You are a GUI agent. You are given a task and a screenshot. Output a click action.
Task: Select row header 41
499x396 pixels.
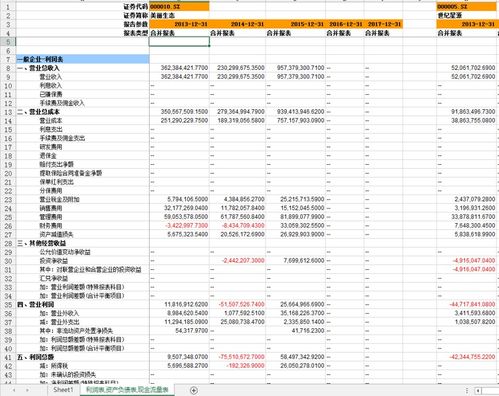click(x=8, y=357)
